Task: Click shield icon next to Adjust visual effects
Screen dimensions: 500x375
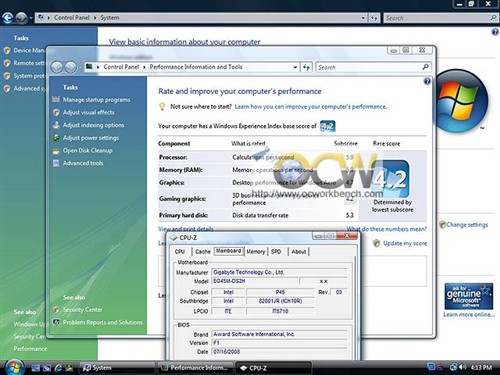Action: [x=56, y=112]
